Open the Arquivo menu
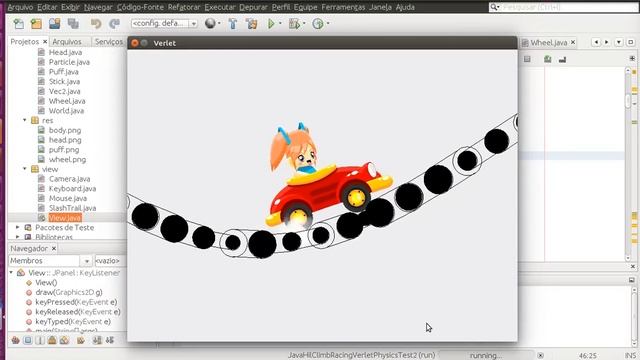The height and width of the screenshot is (360, 640). pos(20,7)
